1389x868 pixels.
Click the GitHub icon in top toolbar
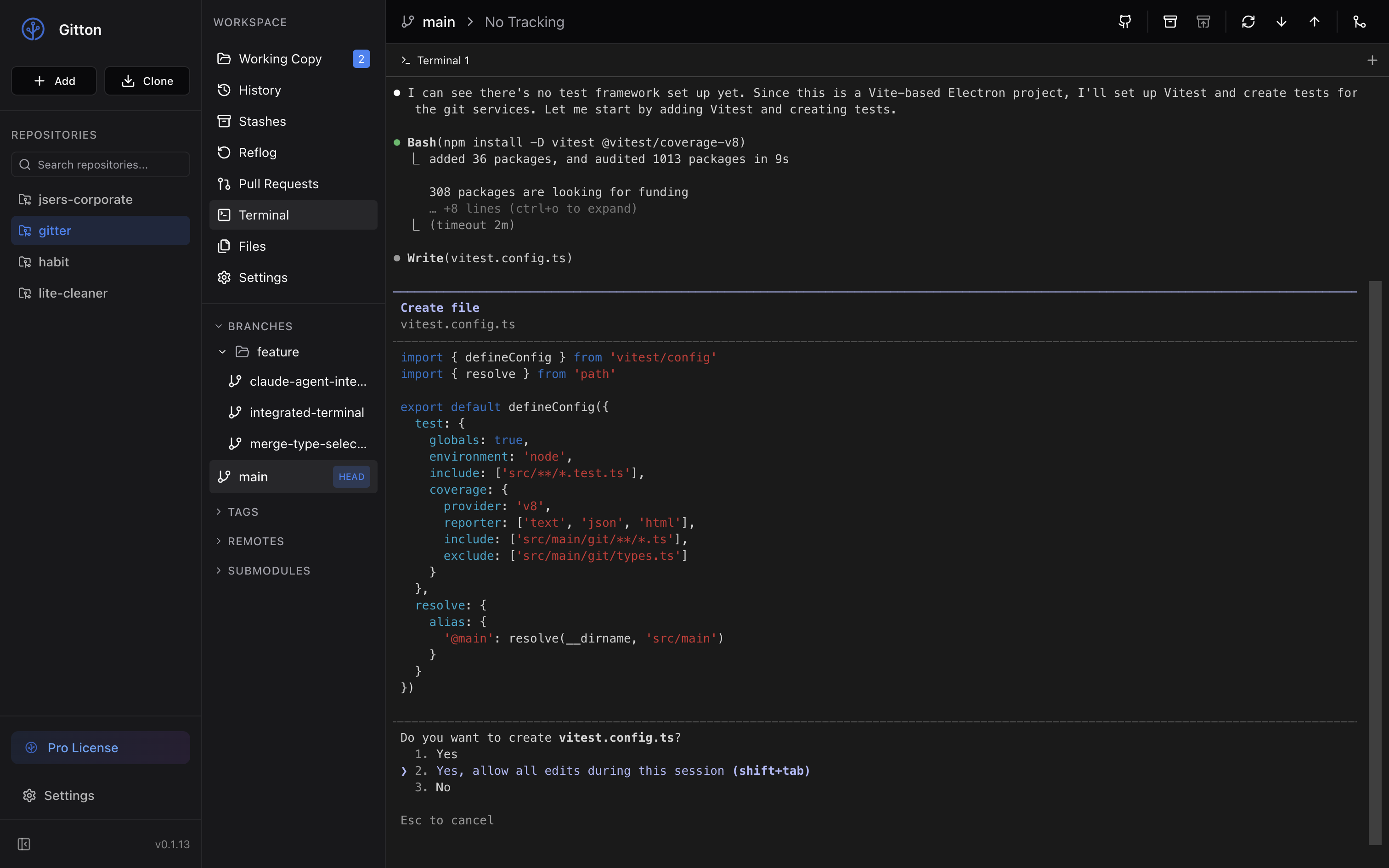click(1125, 22)
